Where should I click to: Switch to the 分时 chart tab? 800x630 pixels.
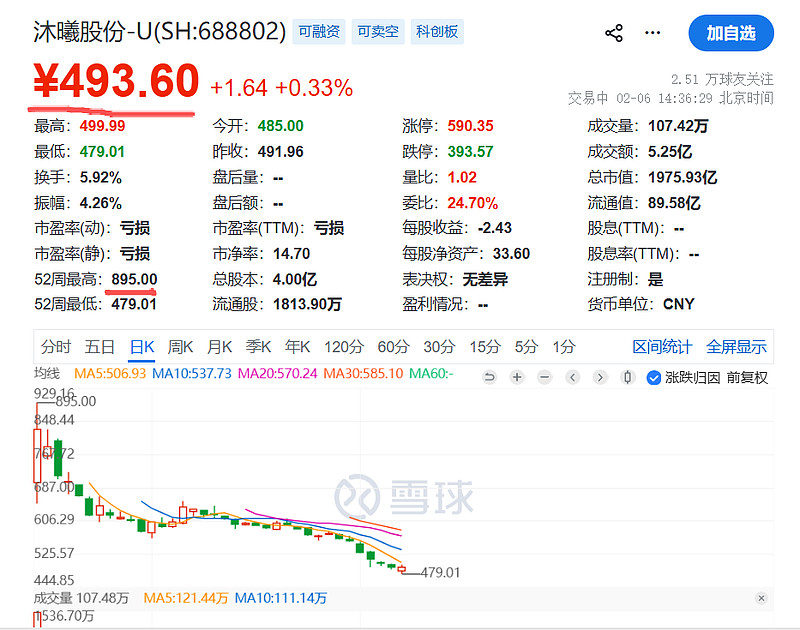pos(56,347)
